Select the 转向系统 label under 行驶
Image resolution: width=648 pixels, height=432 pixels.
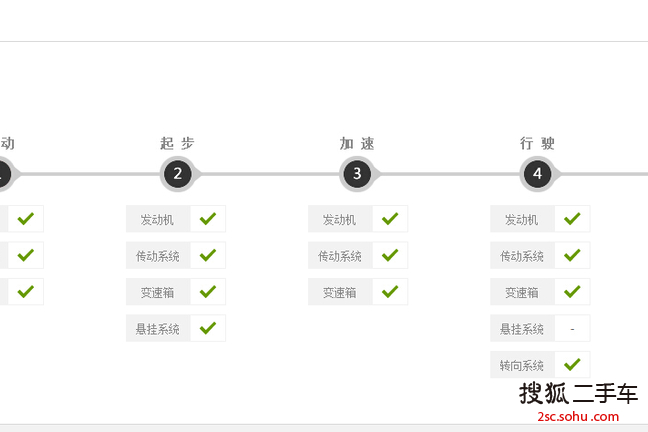click(x=522, y=365)
